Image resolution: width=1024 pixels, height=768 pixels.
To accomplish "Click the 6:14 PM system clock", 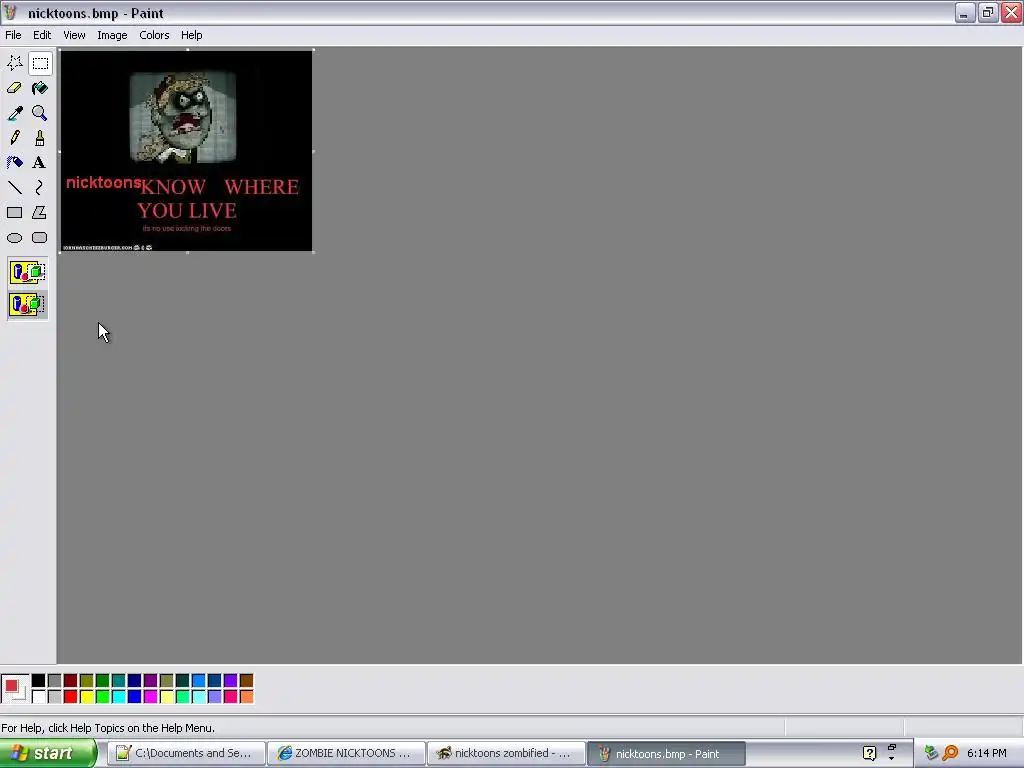I will (x=987, y=754).
